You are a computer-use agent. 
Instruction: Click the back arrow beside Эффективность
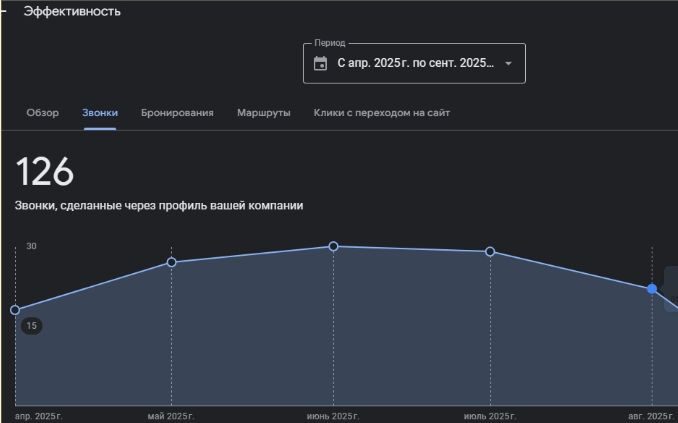5,11
